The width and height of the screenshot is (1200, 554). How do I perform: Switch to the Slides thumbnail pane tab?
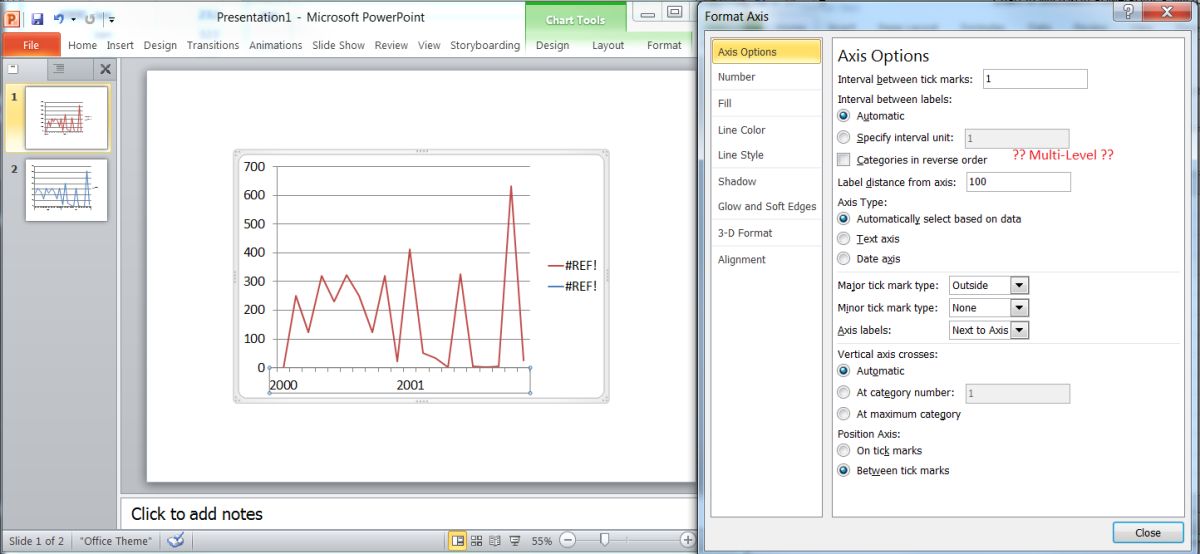14,69
